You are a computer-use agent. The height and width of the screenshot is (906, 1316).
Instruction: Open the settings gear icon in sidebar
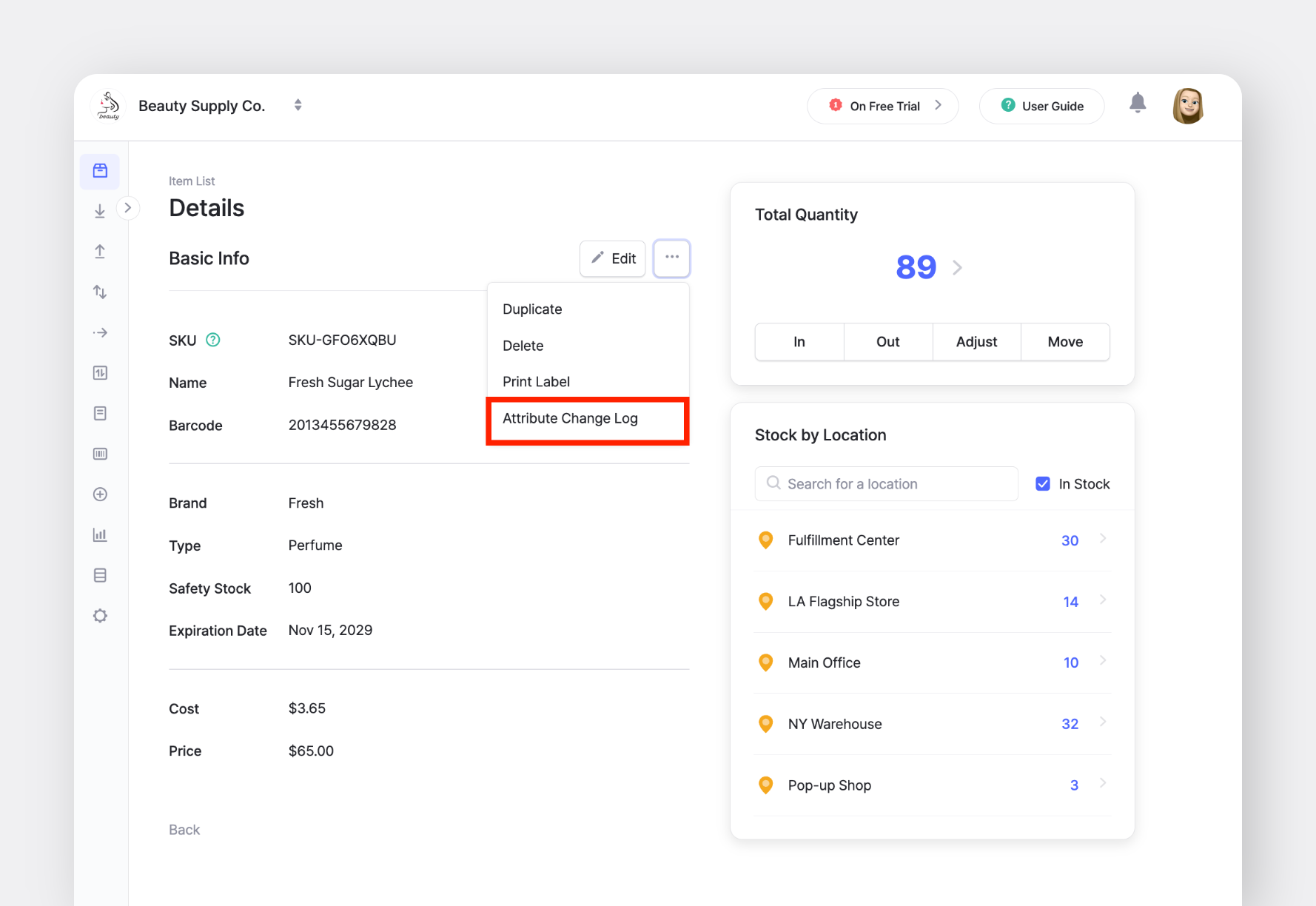pyautogui.click(x=100, y=616)
